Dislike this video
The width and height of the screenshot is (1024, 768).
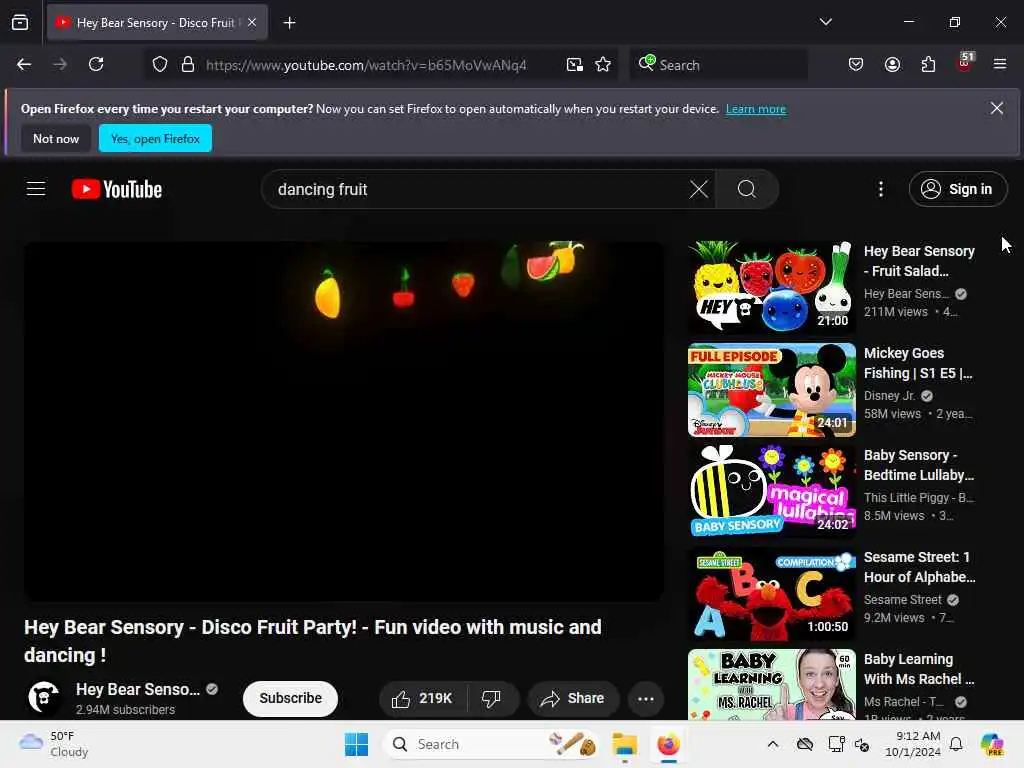(x=491, y=699)
